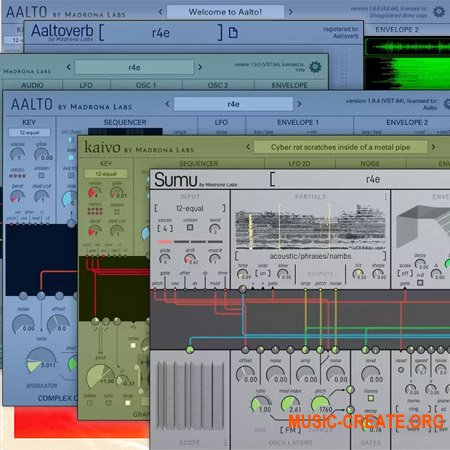
Task: Open Aalto 12-equal key scale dropdown
Action: coord(29,133)
